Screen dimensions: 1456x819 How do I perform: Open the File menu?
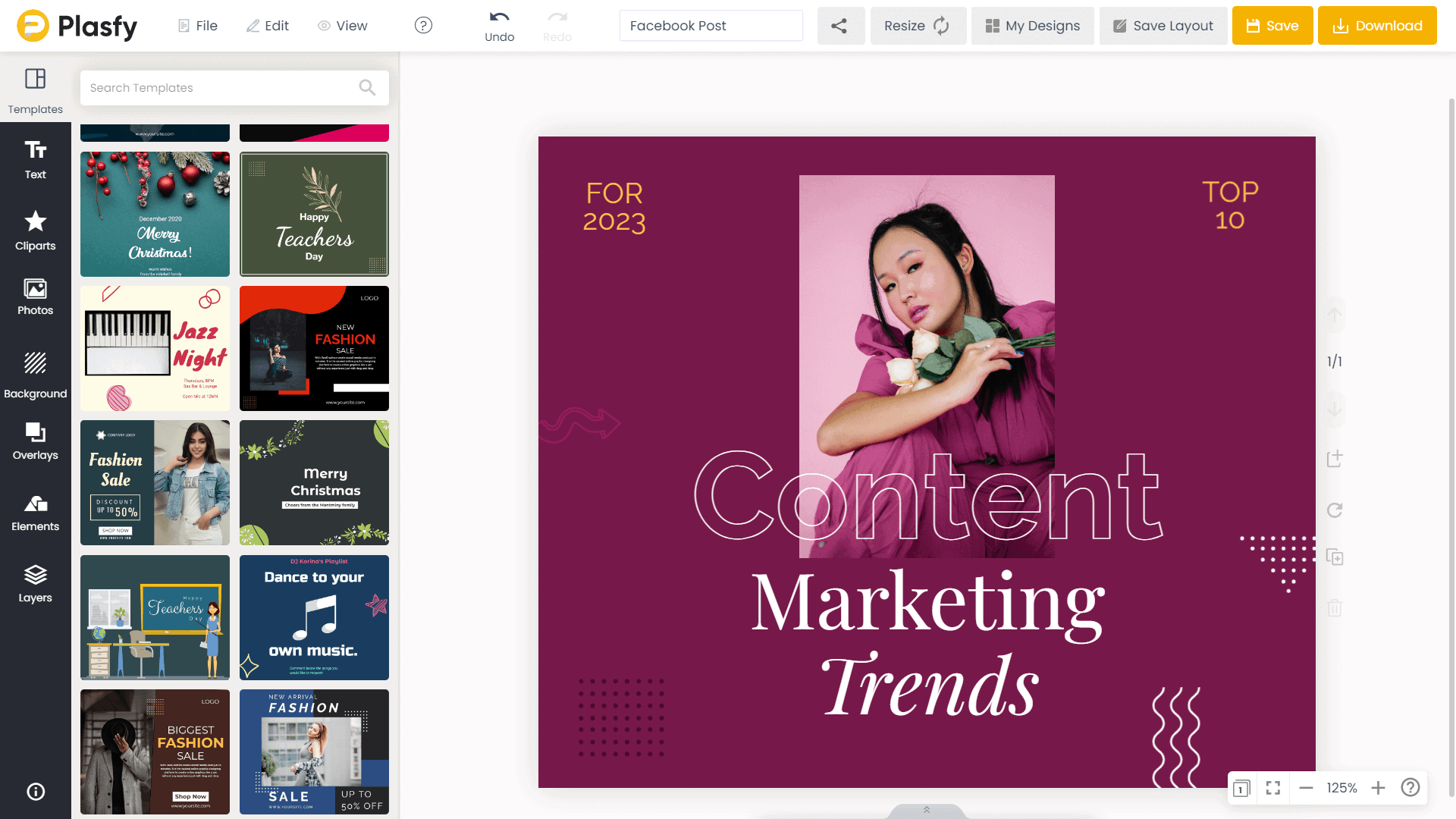197,26
